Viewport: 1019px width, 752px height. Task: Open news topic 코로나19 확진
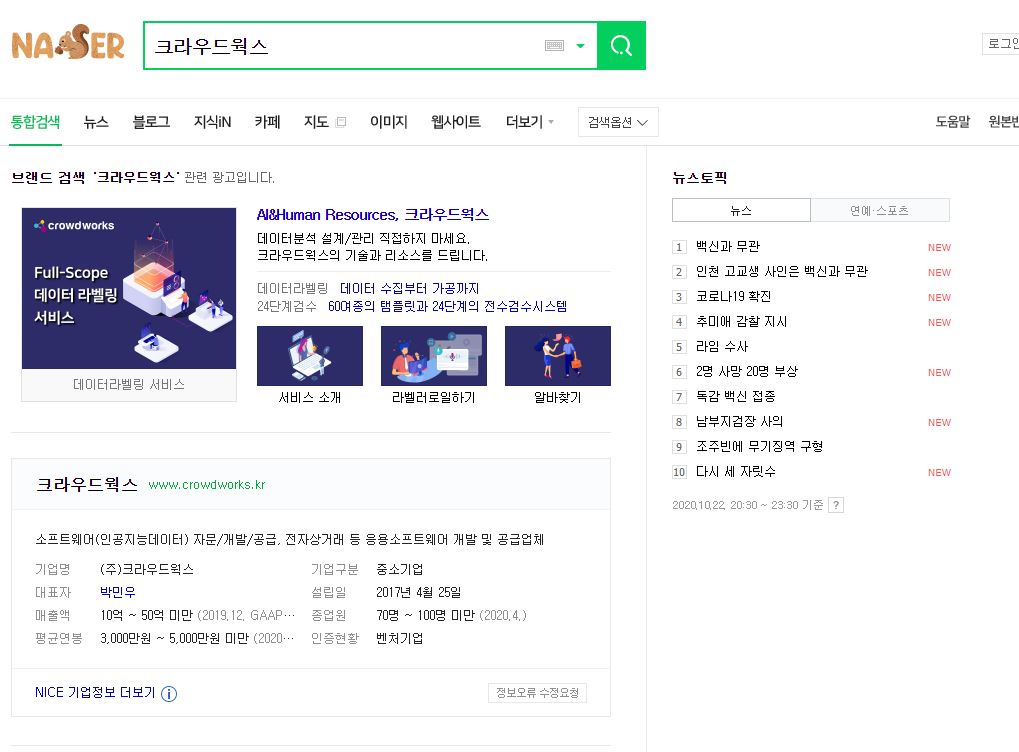point(733,296)
